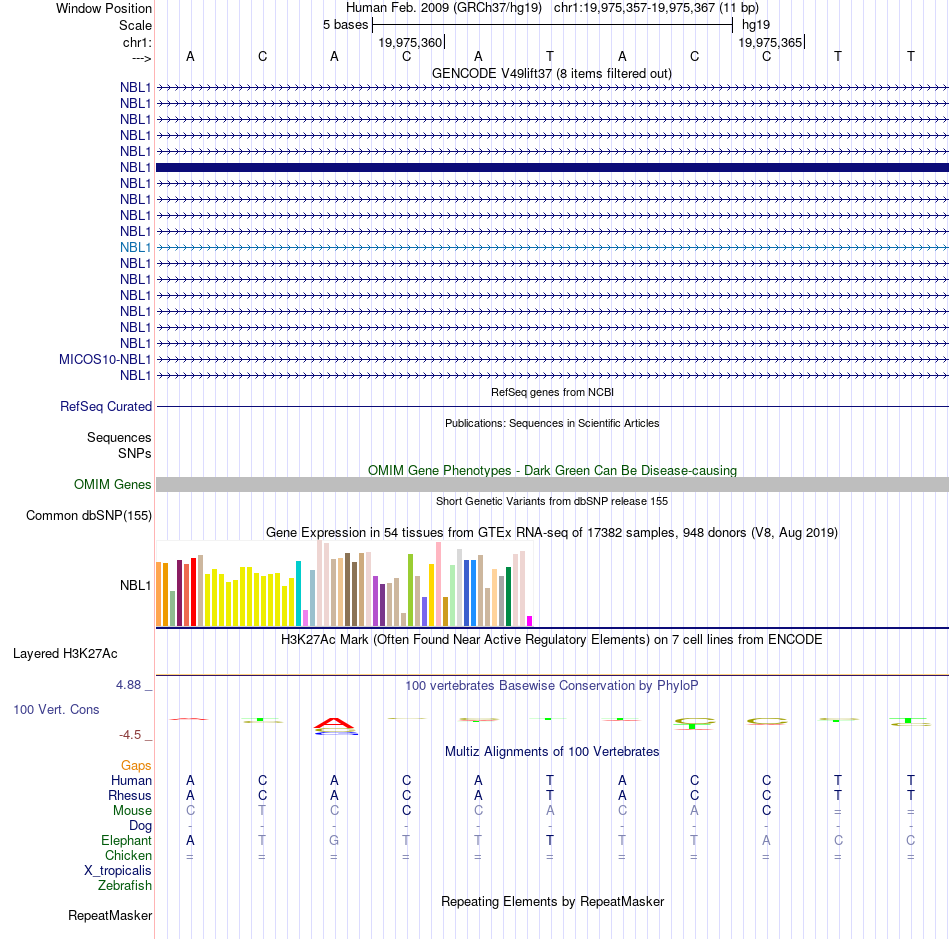Click the 19,975,365 coordinate tick label
The width and height of the screenshot is (950, 939).
coord(770,42)
